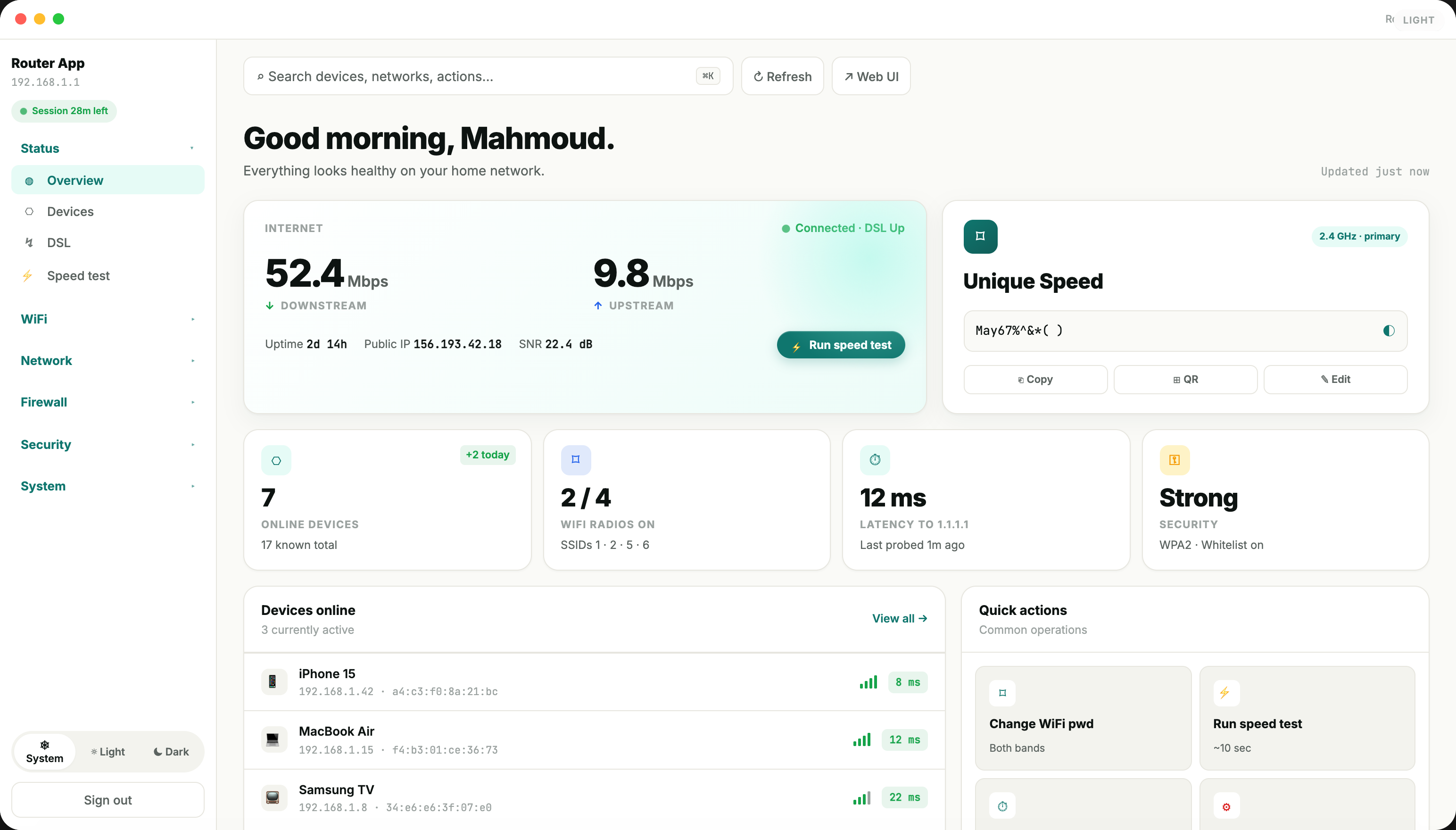Click the downstream arrow icon
The image size is (1456, 830).
point(270,306)
